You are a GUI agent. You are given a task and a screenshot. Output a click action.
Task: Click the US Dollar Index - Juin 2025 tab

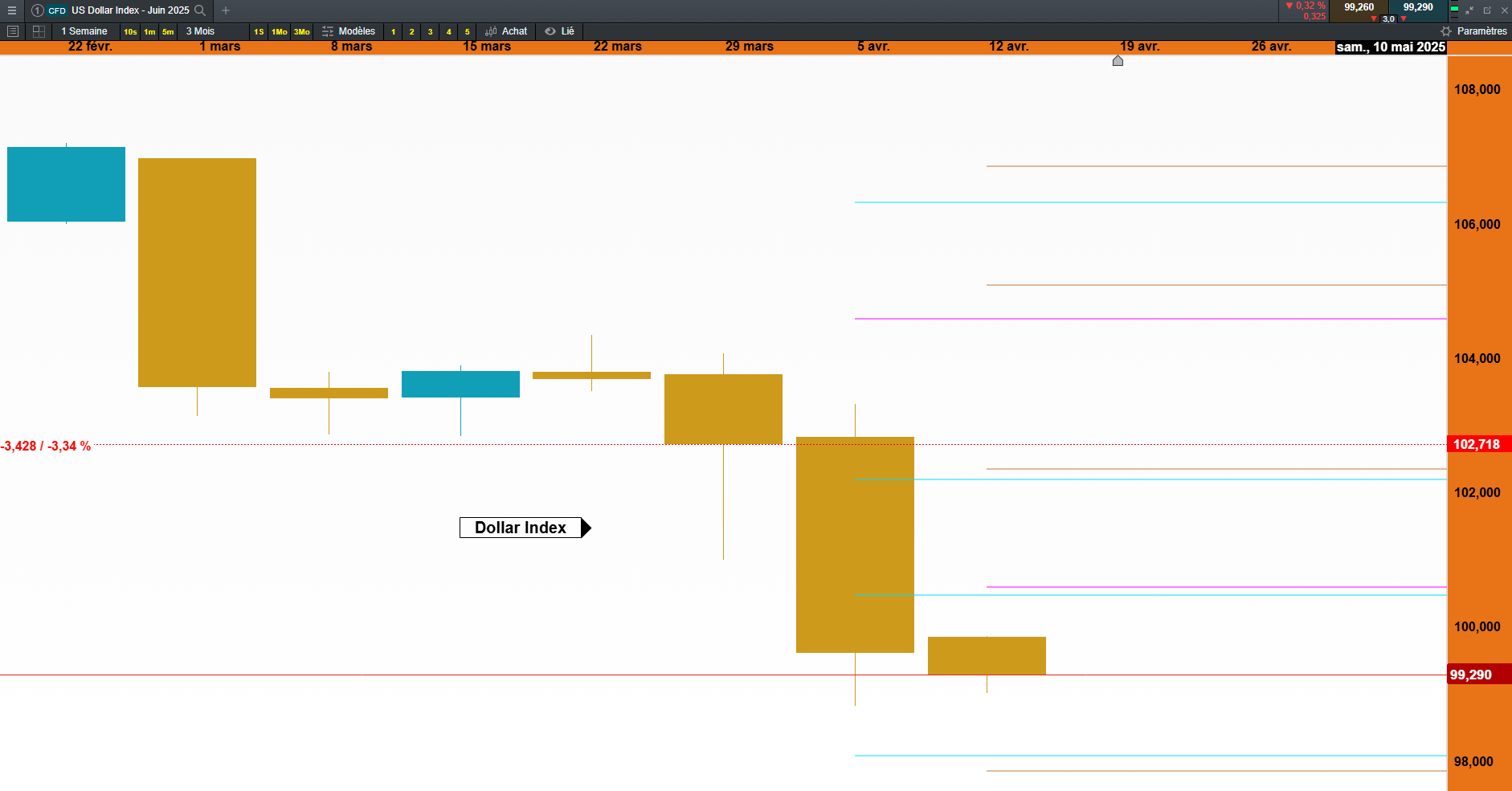(130, 10)
